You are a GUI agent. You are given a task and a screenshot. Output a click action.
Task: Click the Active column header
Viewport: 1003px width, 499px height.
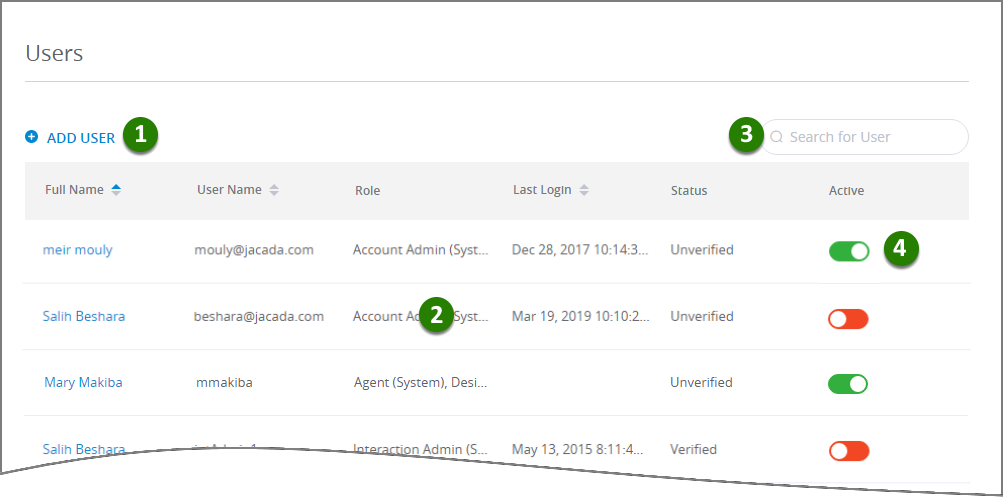pyautogui.click(x=846, y=191)
